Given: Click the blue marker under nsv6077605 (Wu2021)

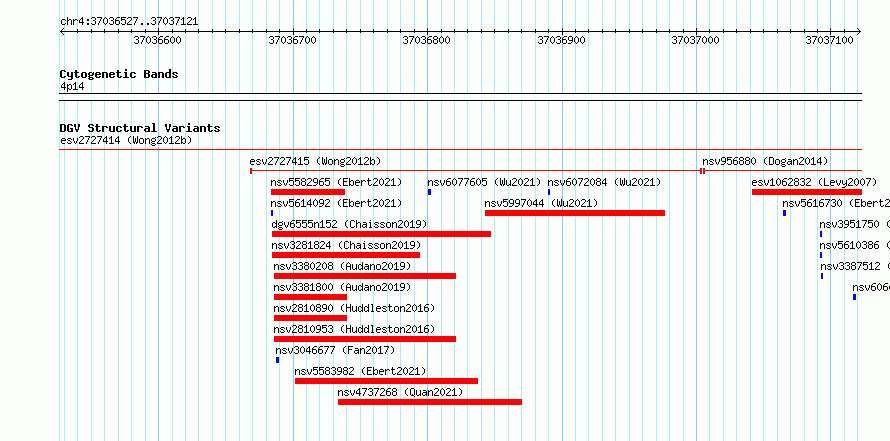Looking at the screenshot, I should coord(430,192).
